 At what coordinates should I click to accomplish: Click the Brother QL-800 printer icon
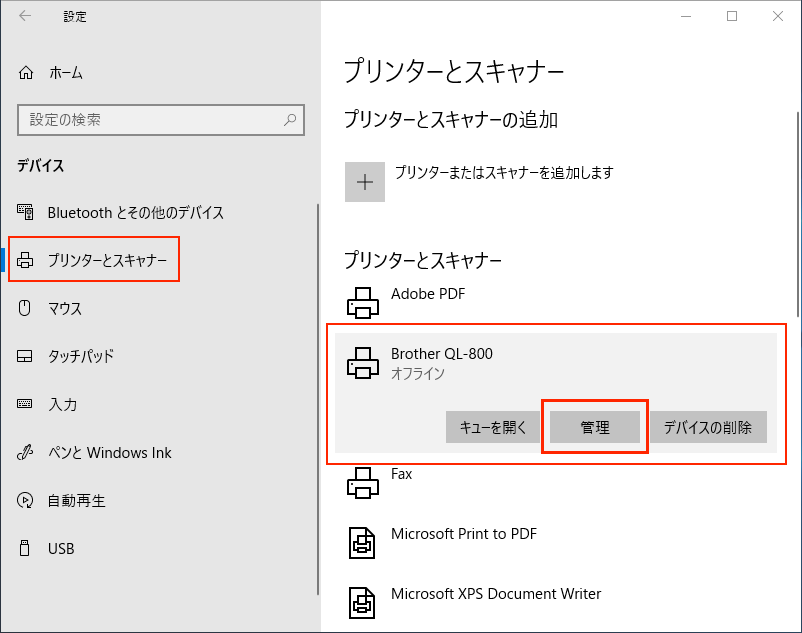(x=362, y=363)
